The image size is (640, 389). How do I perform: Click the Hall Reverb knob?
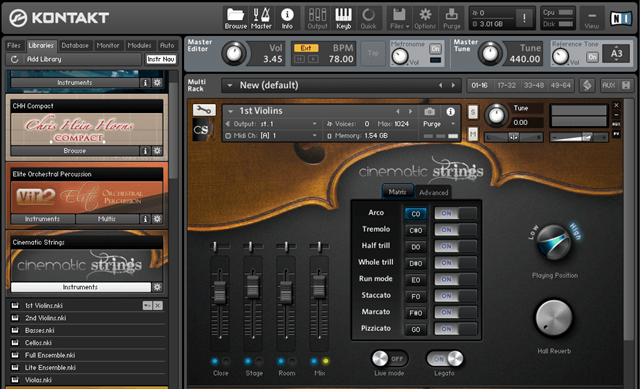[x=554, y=318]
